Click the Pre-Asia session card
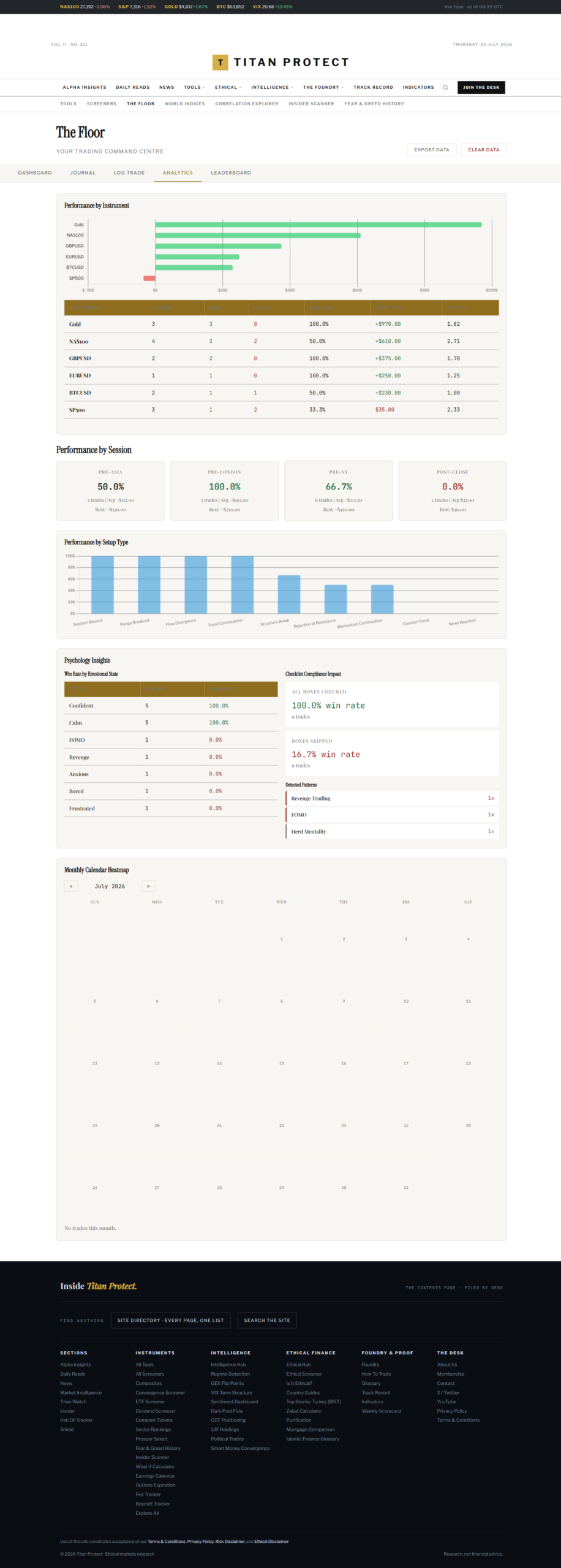Image resolution: width=561 pixels, height=1568 pixels. pyautogui.click(x=111, y=491)
